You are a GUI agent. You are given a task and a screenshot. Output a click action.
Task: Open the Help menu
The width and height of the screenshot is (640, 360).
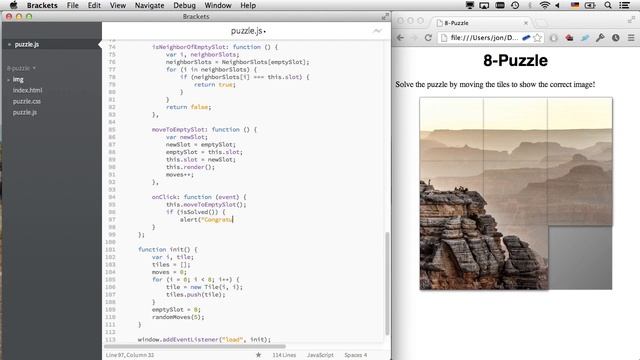tap(248, 5)
